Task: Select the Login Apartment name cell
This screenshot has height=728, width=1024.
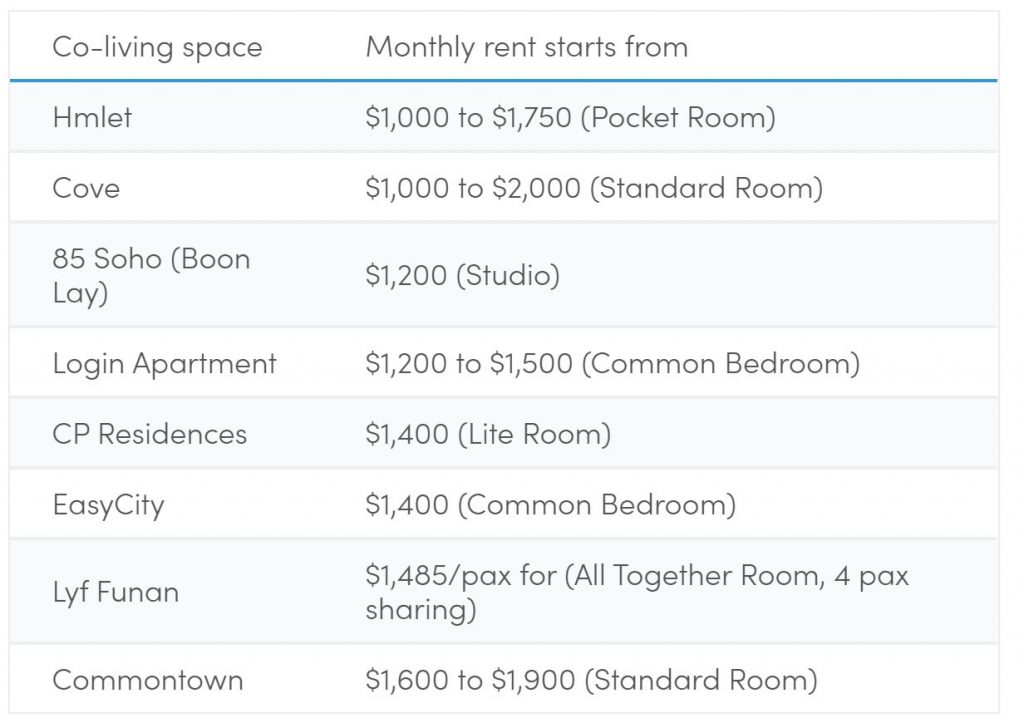Action: [x=164, y=363]
